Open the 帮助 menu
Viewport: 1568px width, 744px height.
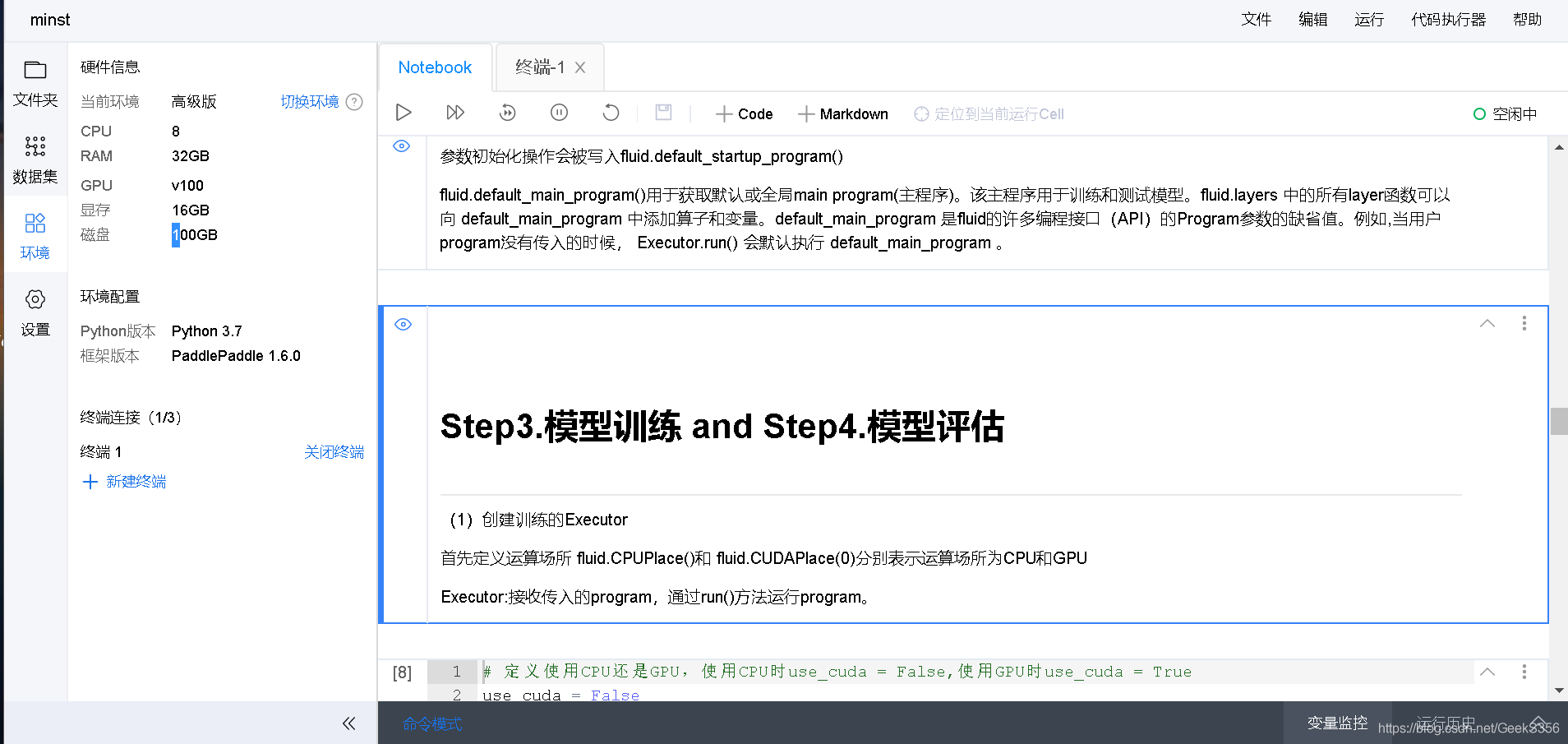pyautogui.click(x=1528, y=20)
